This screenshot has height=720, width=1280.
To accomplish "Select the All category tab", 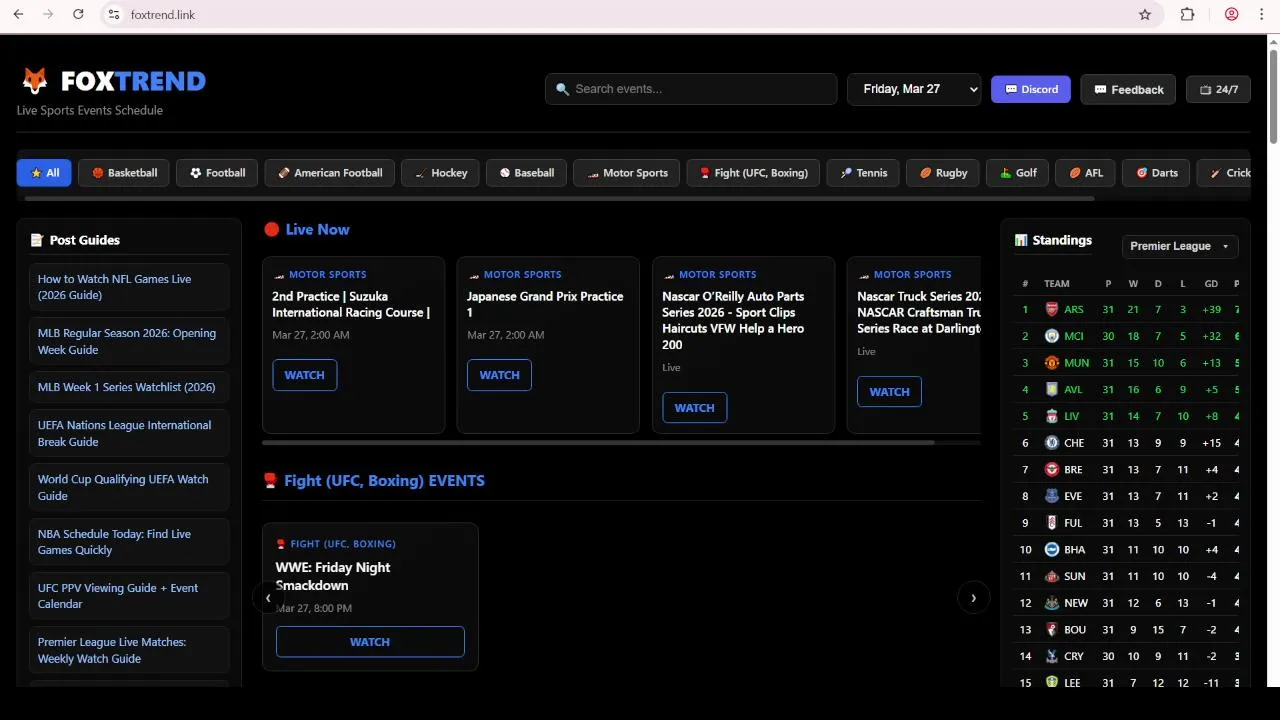I will pos(44,173).
